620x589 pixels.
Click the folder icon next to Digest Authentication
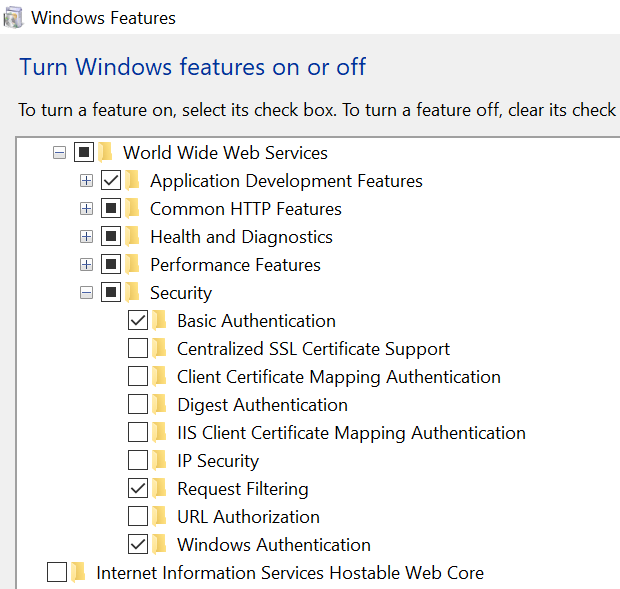pyautogui.click(x=159, y=405)
